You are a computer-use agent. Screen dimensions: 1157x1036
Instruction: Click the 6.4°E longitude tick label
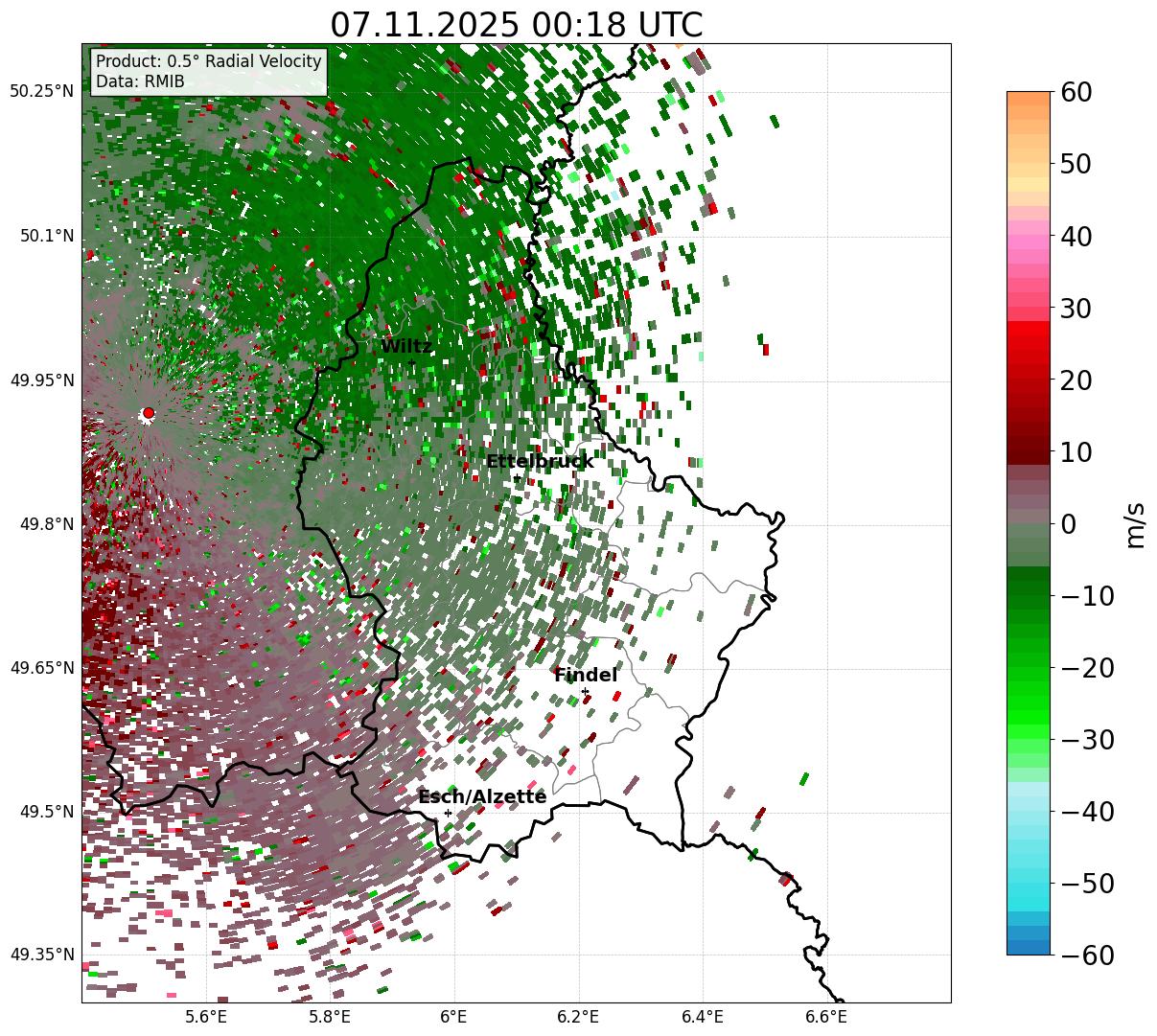click(703, 1018)
